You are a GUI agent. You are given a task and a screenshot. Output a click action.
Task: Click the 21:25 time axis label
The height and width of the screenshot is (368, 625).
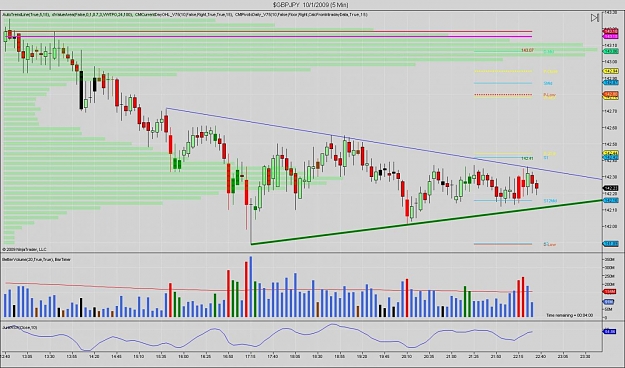474,356
